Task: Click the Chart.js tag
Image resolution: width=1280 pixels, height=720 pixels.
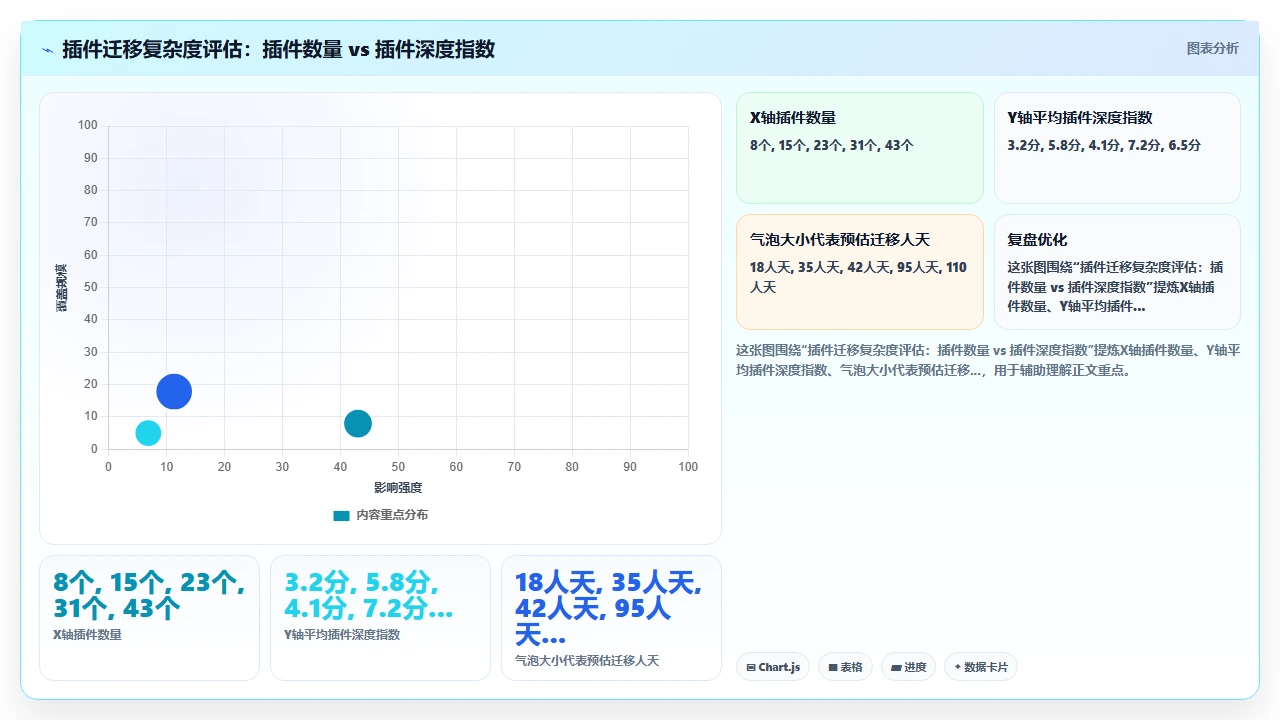Action: pyautogui.click(x=773, y=667)
